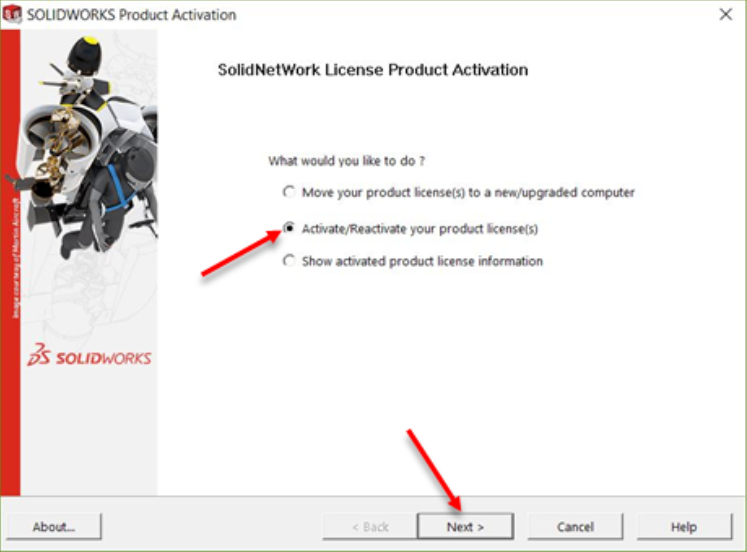
Task: Select the Move your product license(s) radio circle
Action: tap(289, 192)
